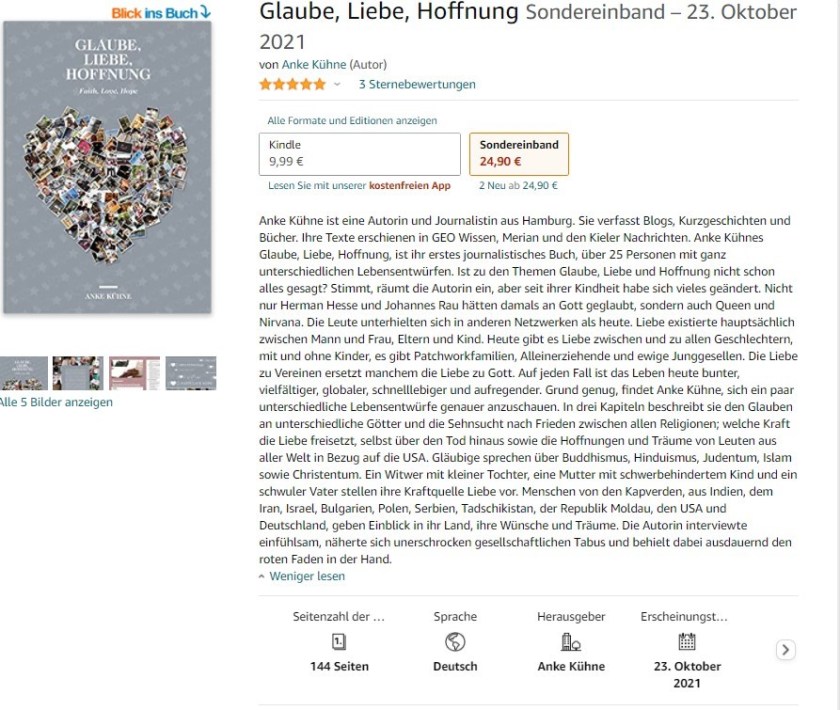Click Alle 5 Bilder anzeigen link

pos(56,402)
